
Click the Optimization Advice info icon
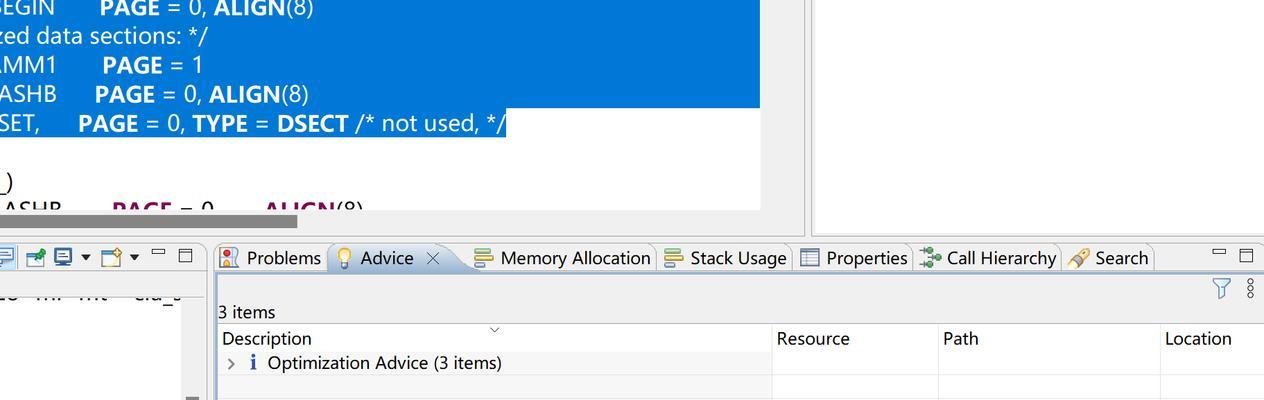[x=253, y=363]
